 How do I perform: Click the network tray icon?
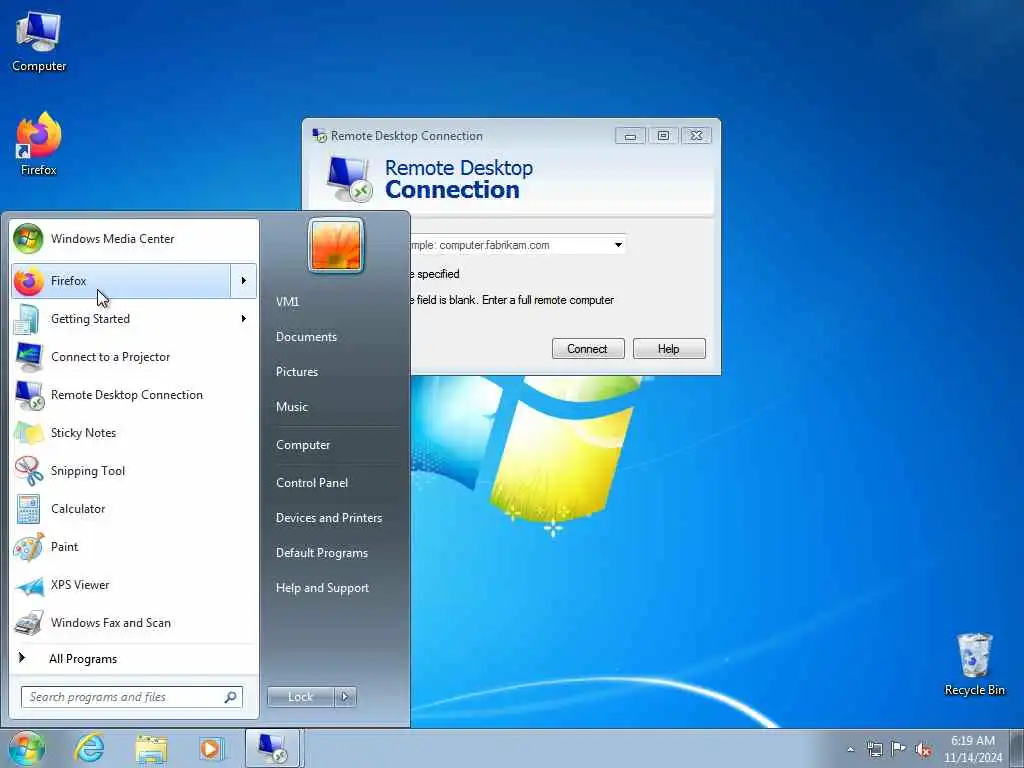pos(874,749)
